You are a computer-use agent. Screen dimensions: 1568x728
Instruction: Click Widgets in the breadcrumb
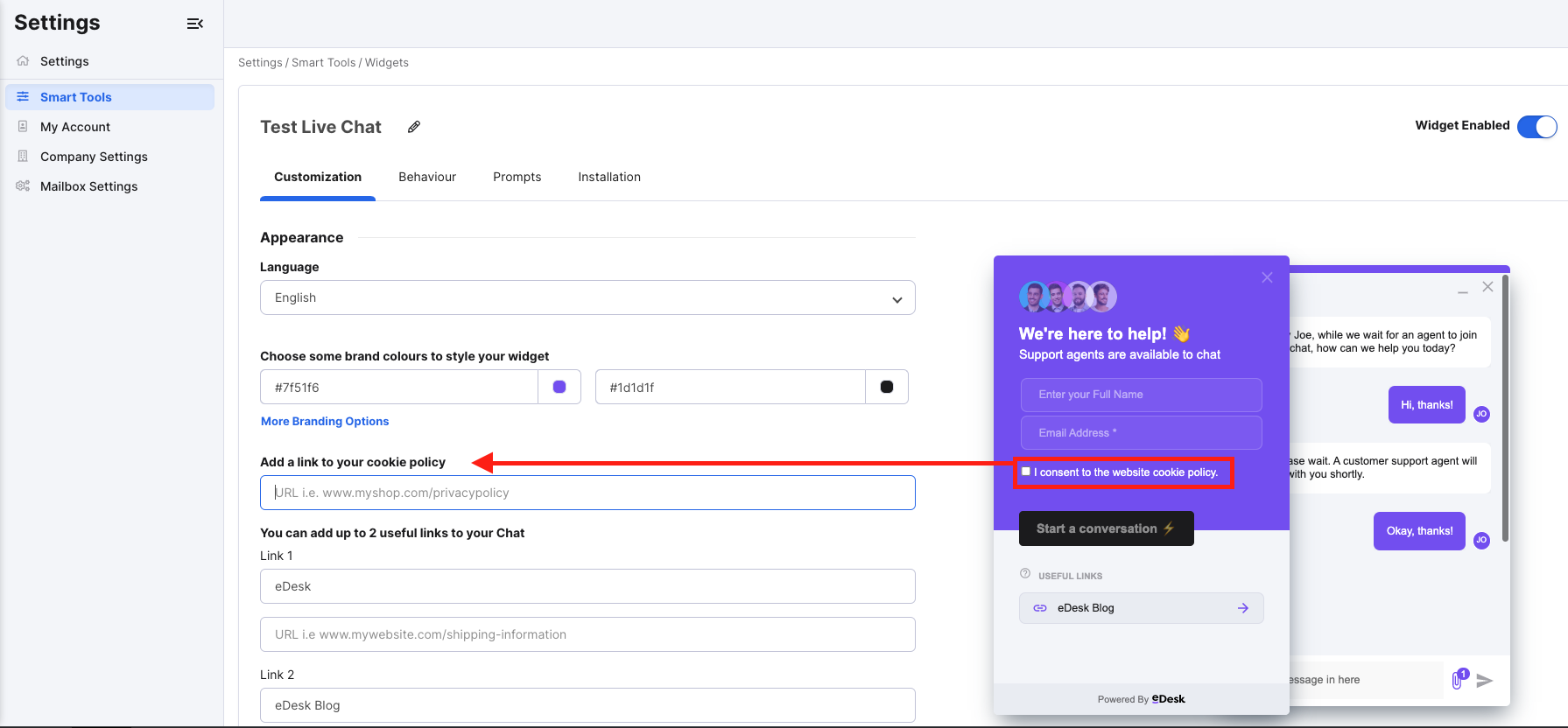coord(387,63)
